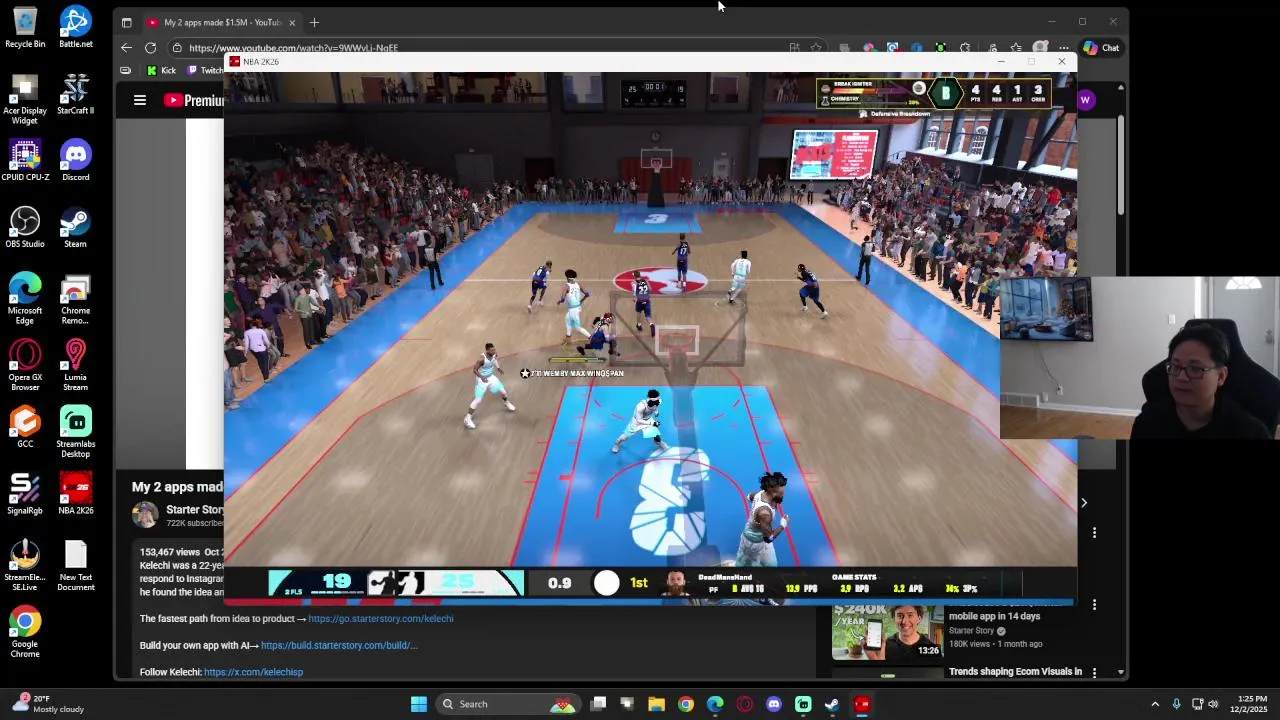Open the Copilot Chat button
Image resolution: width=1280 pixels, height=720 pixels.
pyautogui.click(x=1101, y=48)
